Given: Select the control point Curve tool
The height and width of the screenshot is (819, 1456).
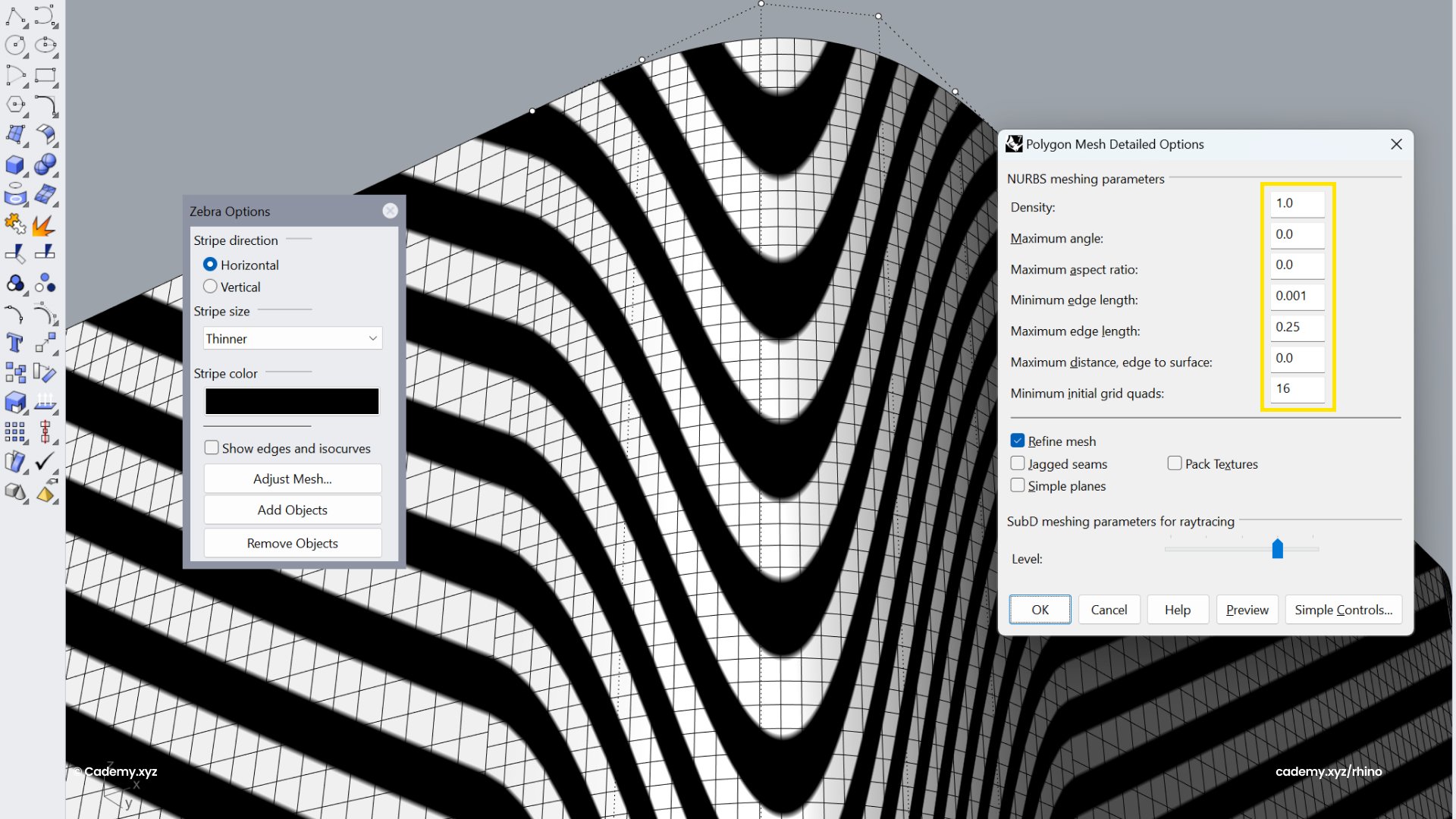Looking at the screenshot, I should tap(45, 15).
